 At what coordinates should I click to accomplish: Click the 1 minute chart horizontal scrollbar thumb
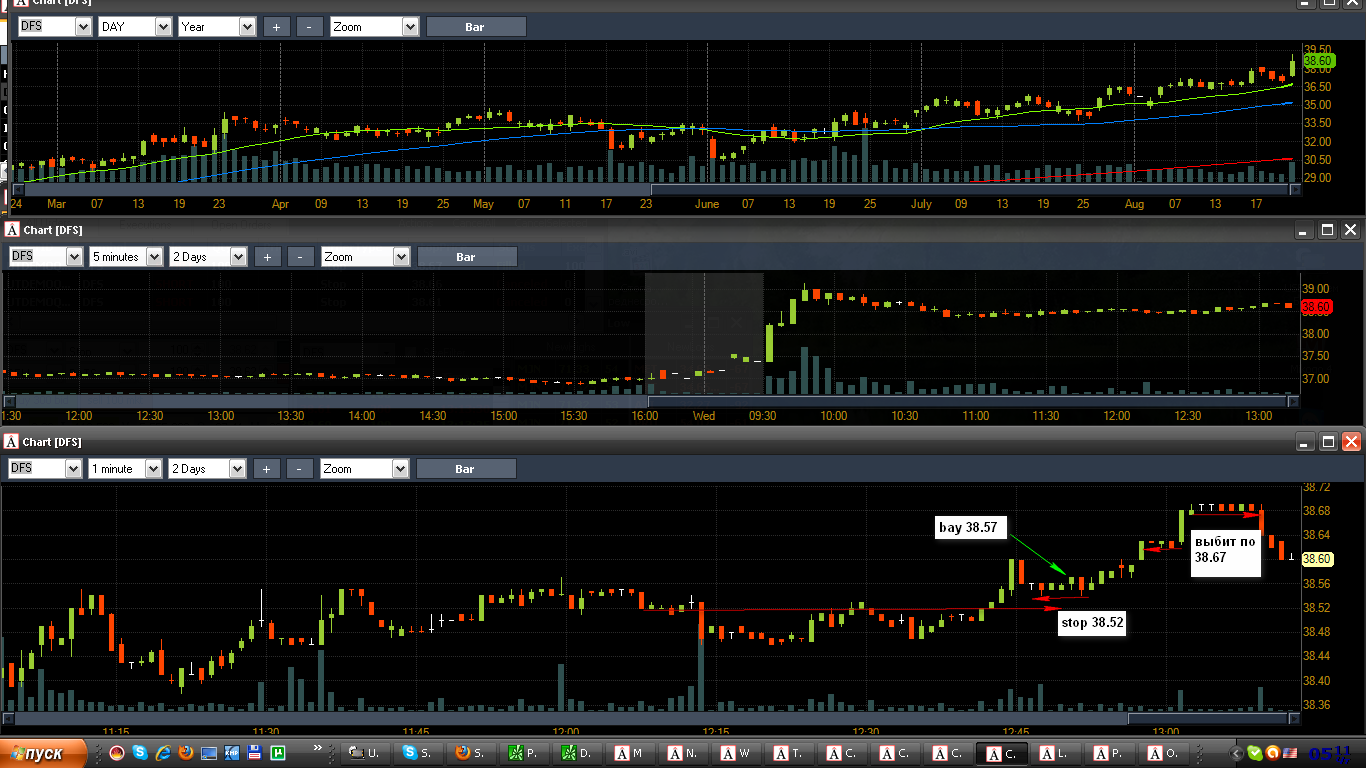tap(1207, 718)
